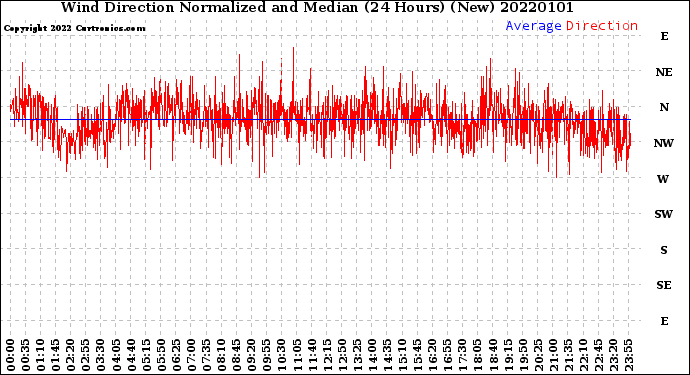This screenshot has width=690, height=375.
Task: Click the 'W' direction axis label
Action: point(663,179)
